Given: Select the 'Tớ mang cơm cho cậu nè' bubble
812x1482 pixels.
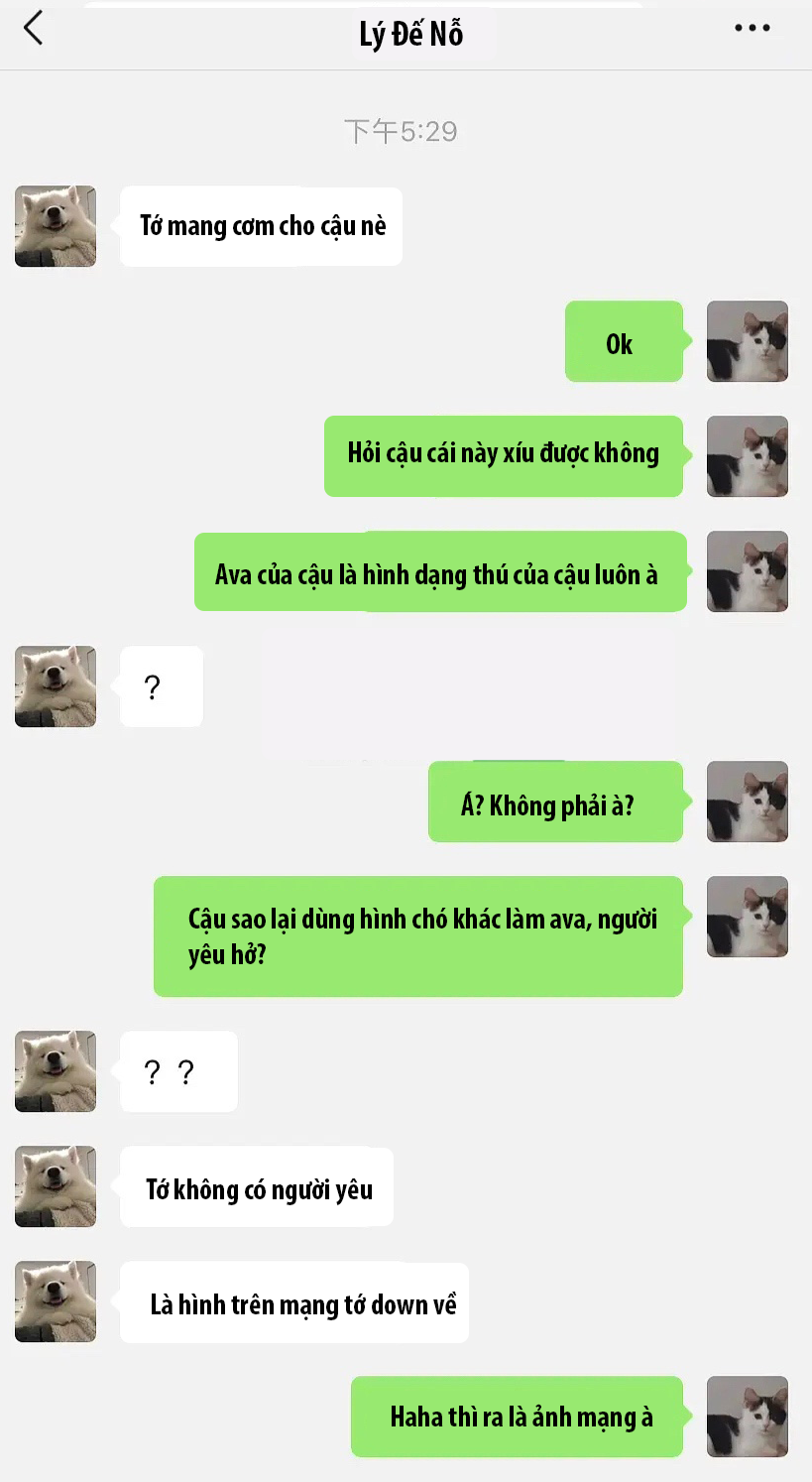Looking at the screenshot, I should pyautogui.click(x=261, y=226).
